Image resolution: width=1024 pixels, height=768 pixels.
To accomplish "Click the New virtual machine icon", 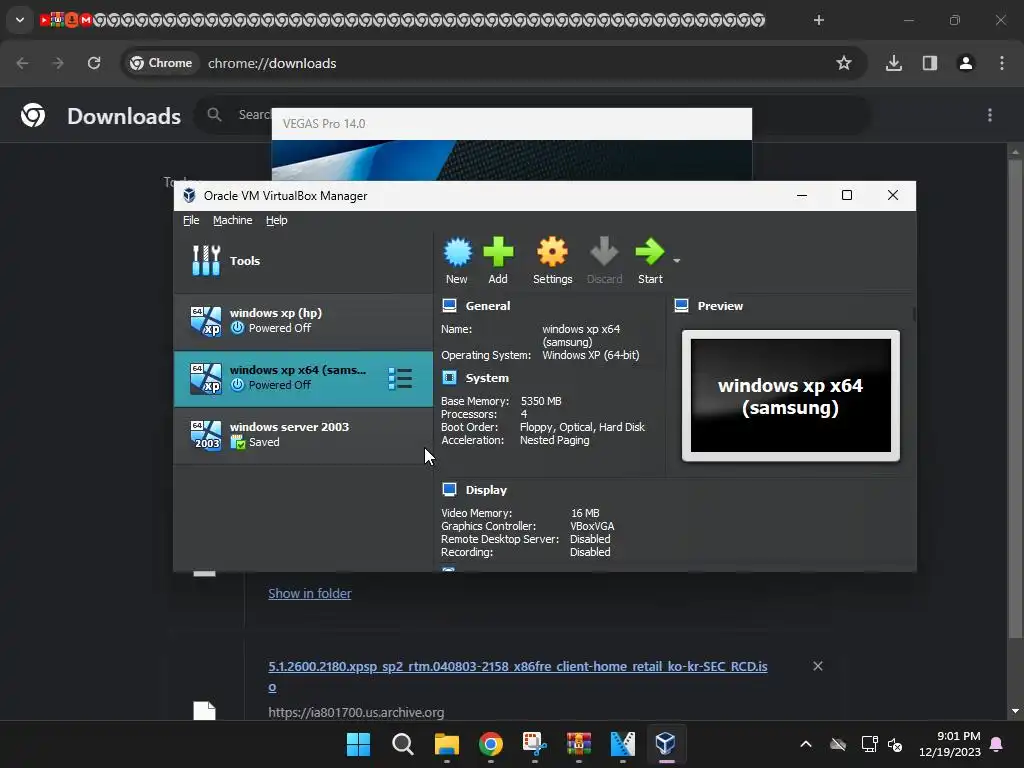I will [457, 252].
